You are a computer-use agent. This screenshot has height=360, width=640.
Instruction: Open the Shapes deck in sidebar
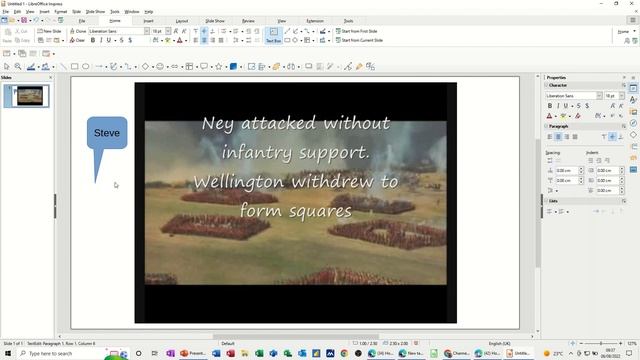click(x=633, y=135)
